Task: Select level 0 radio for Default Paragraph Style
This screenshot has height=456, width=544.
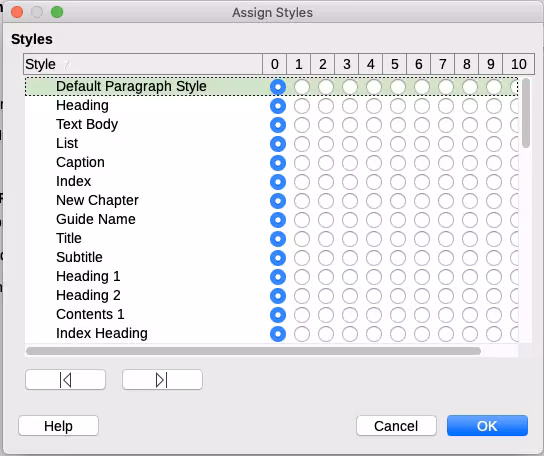Action: point(278,87)
